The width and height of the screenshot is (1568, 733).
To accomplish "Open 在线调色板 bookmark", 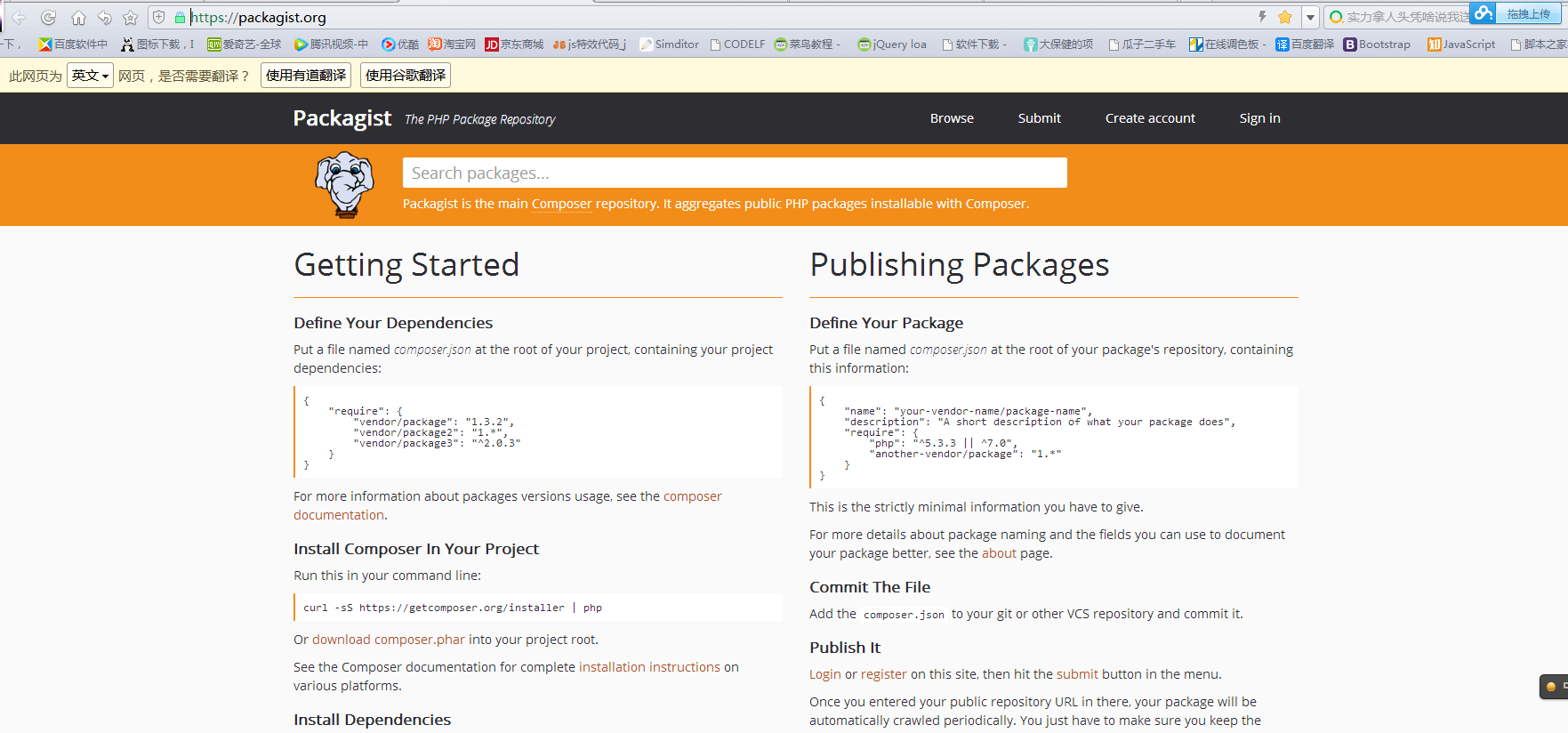I will pyautogui.click(x=1227, y=44).
